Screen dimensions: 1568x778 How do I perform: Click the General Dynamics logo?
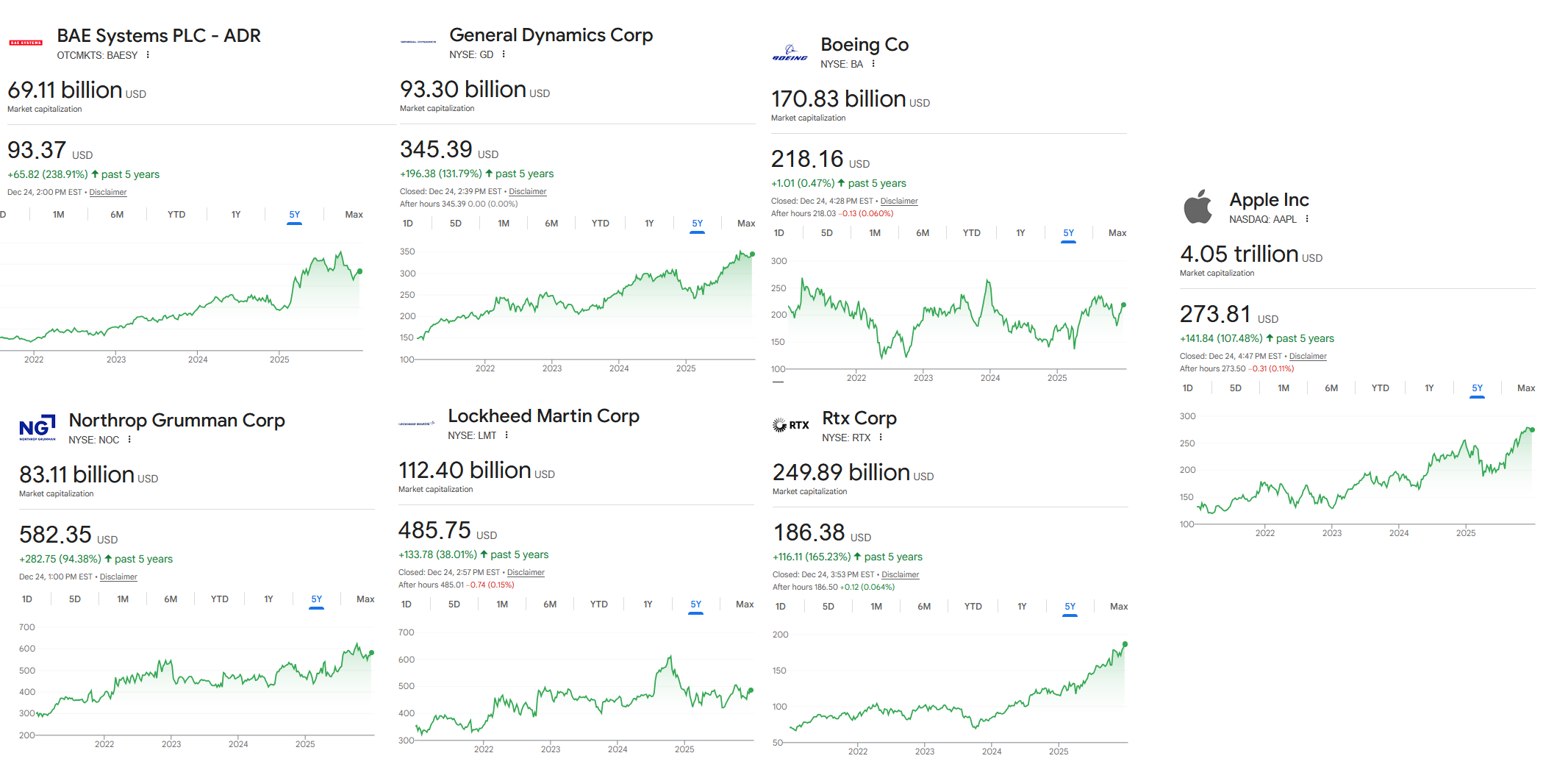click(x=418, y=42)
